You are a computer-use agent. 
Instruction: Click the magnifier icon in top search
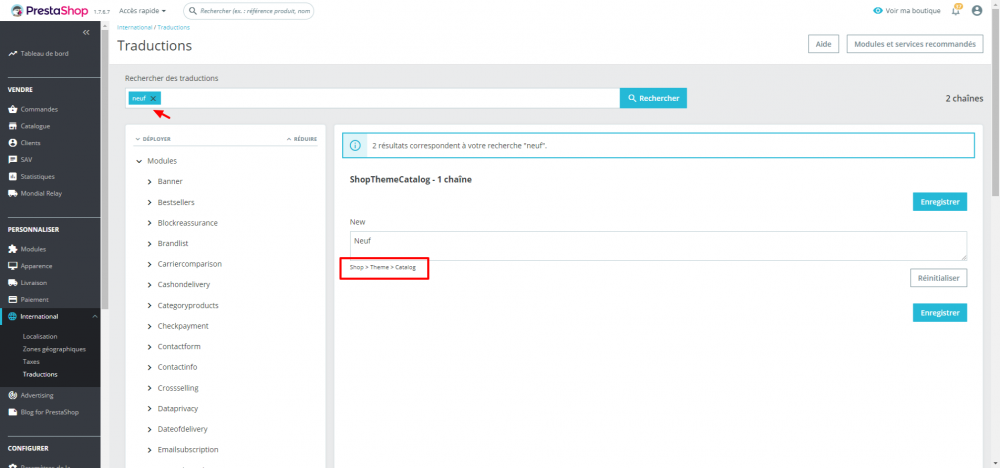tap(192, 11)
